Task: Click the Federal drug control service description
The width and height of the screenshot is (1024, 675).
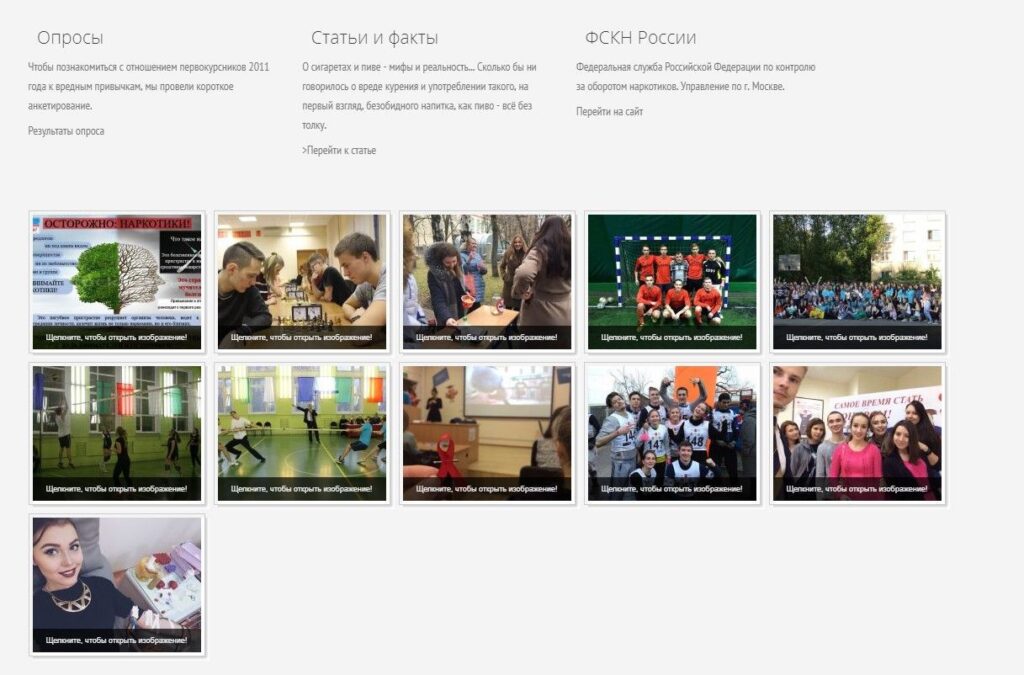Action: pyautogui.click(x=695, y=77)
